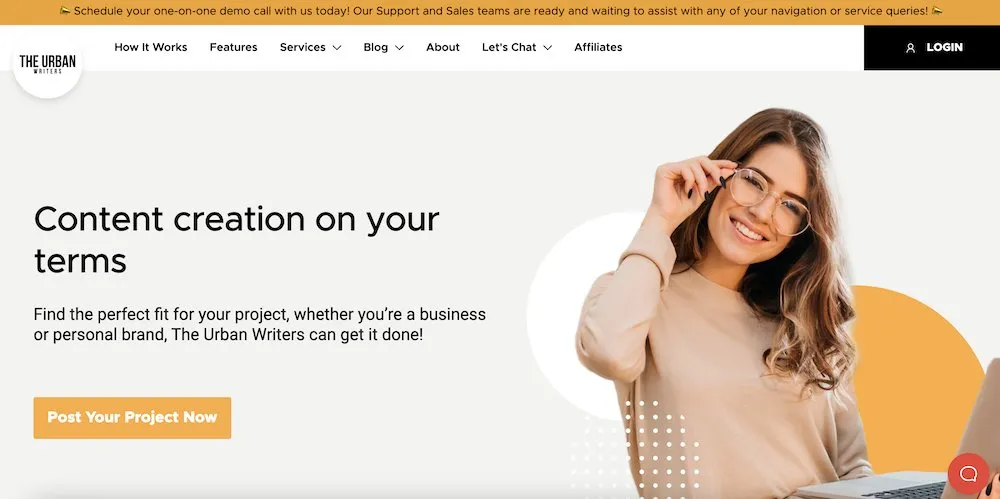Click the emoji icon ending the banner
Viewport: 1000px width, 499px height.
coord(937,11)
